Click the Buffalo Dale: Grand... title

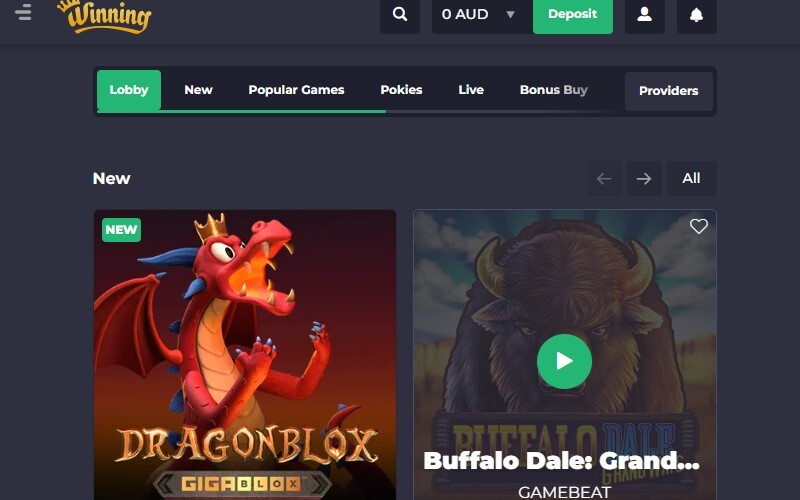pyautogui.click(x=561, y=461)
